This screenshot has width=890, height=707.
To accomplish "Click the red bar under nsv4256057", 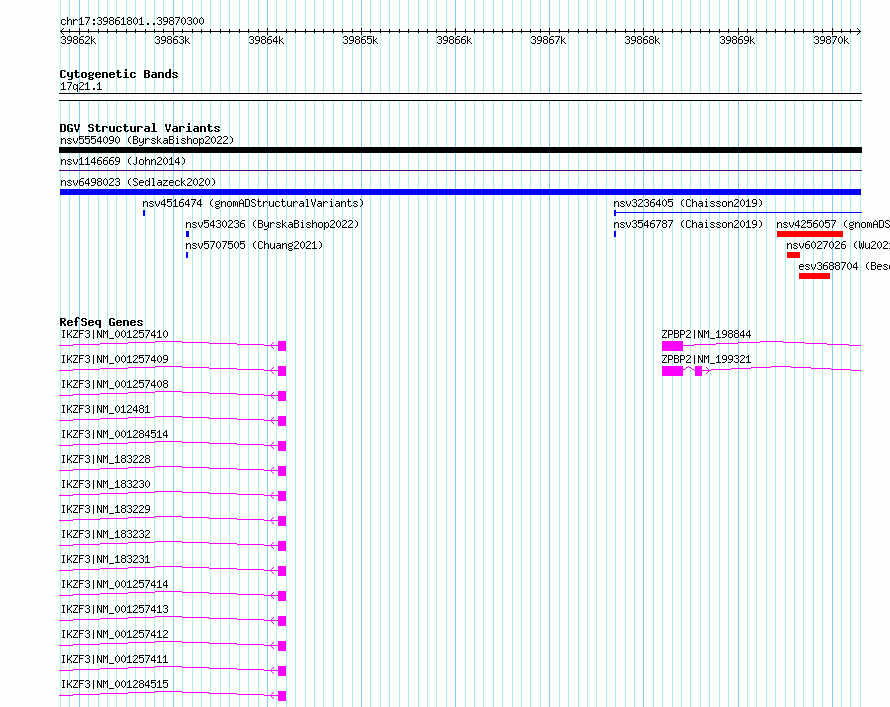I will [x=810, y=234].
